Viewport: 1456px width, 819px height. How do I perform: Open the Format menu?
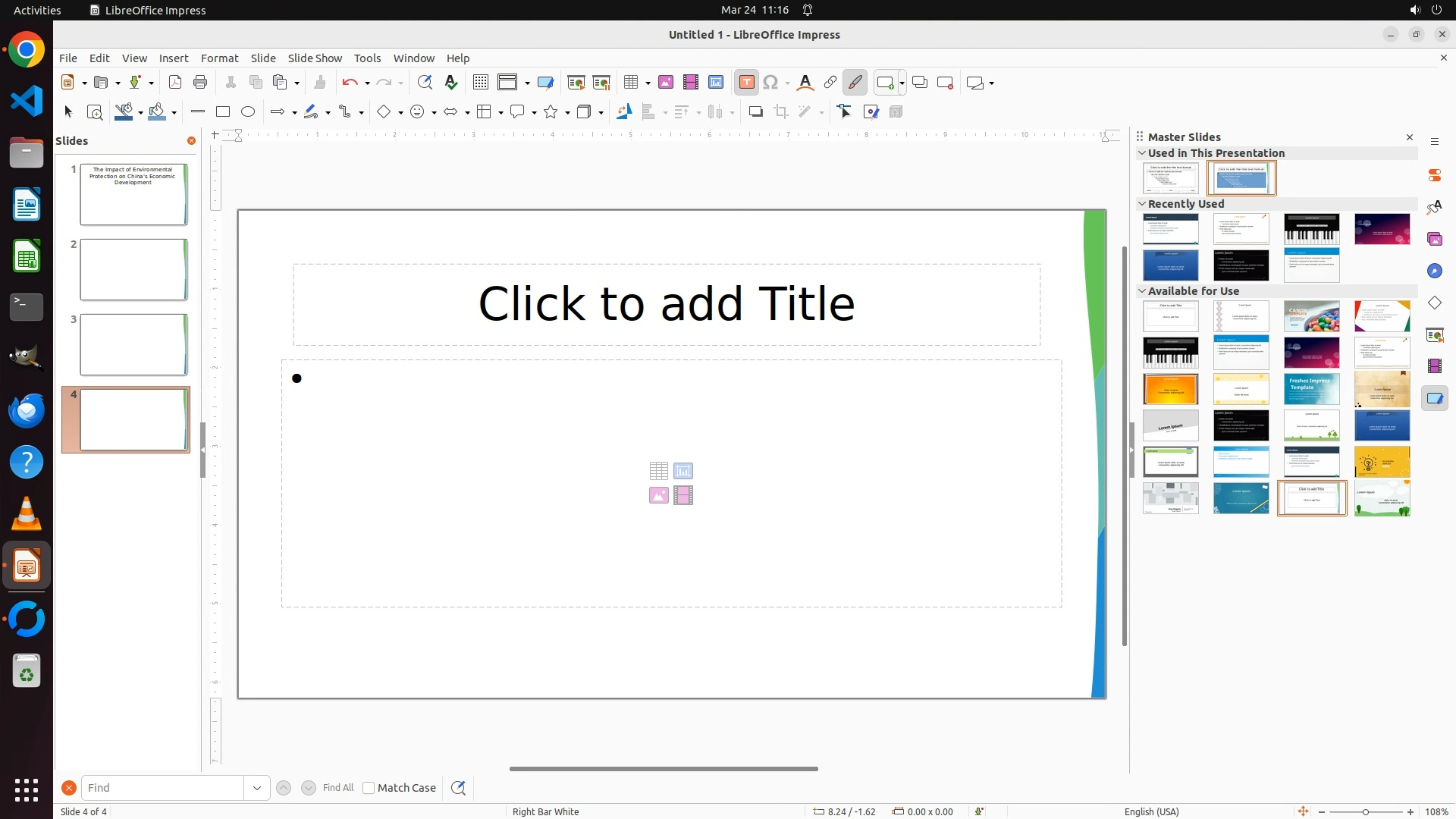[x=219, y=58]
